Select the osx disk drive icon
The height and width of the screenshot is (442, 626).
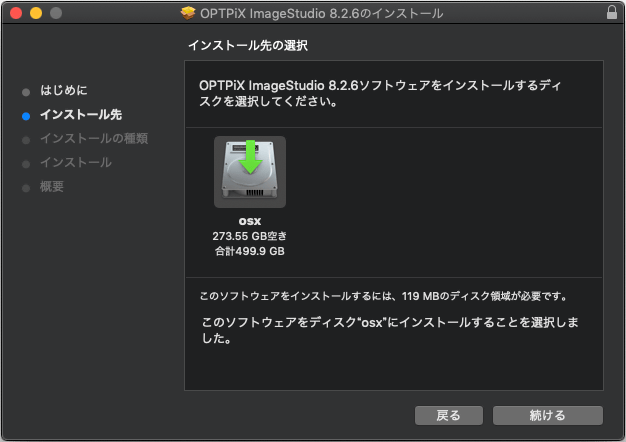[x=250, y=172]
